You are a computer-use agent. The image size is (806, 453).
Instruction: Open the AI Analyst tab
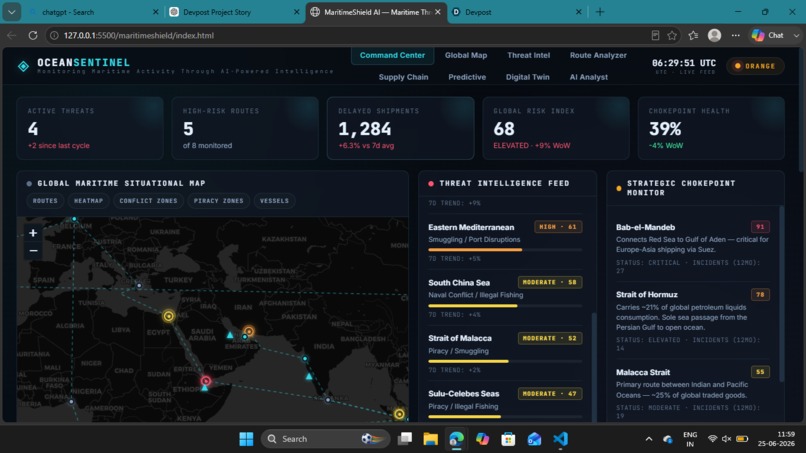pyautogui.click(x=589, y=77)
